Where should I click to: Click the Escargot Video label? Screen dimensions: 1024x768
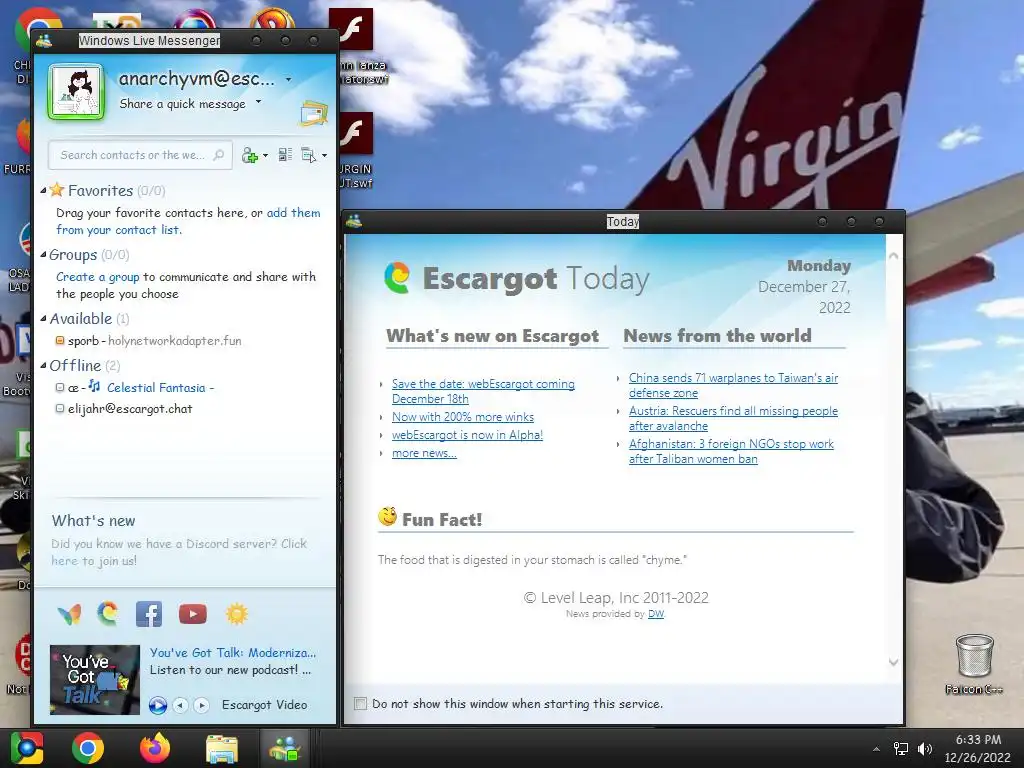pos(264,705)
